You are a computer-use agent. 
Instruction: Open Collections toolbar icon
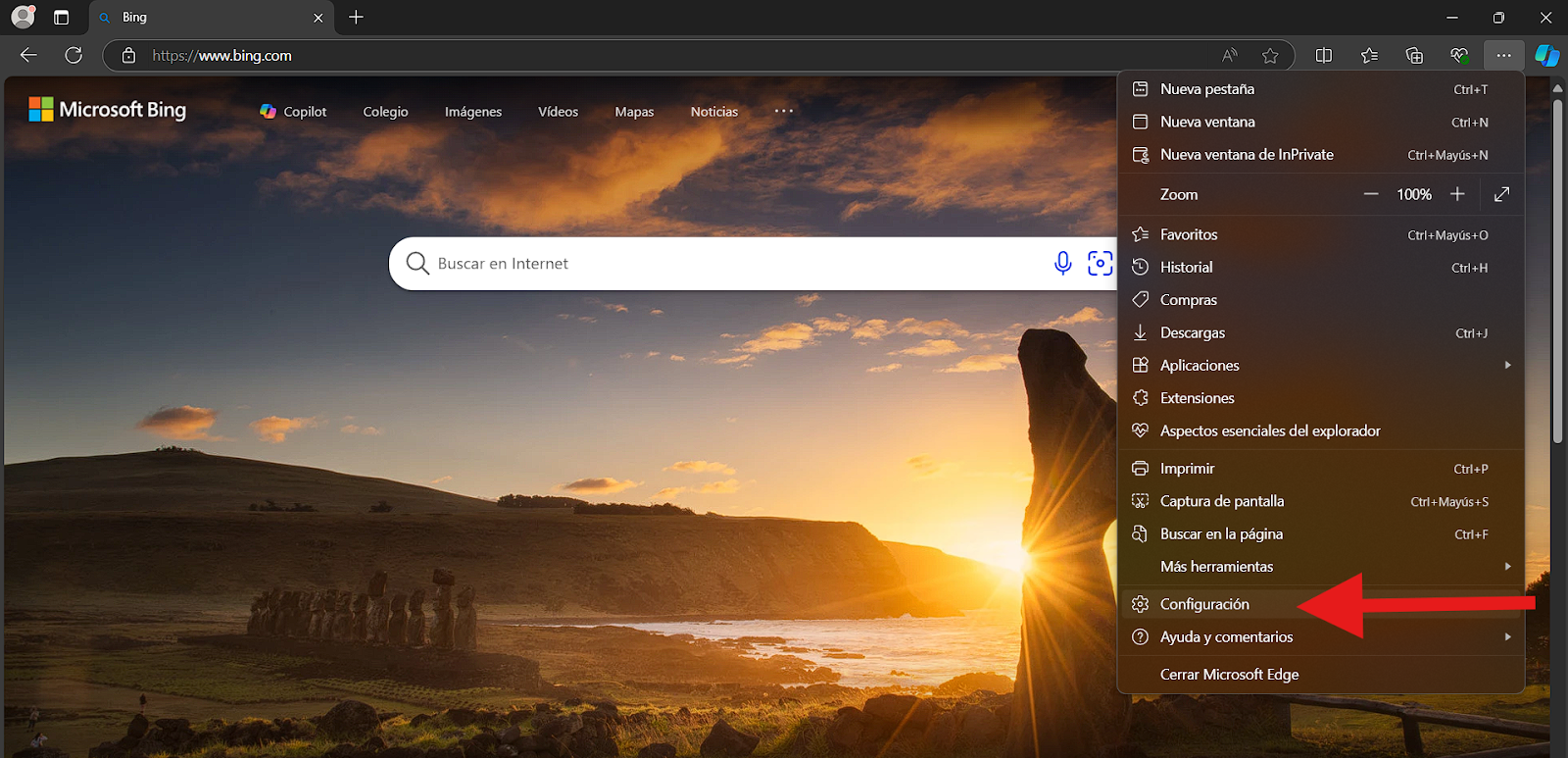click(x=1414, y=56)
